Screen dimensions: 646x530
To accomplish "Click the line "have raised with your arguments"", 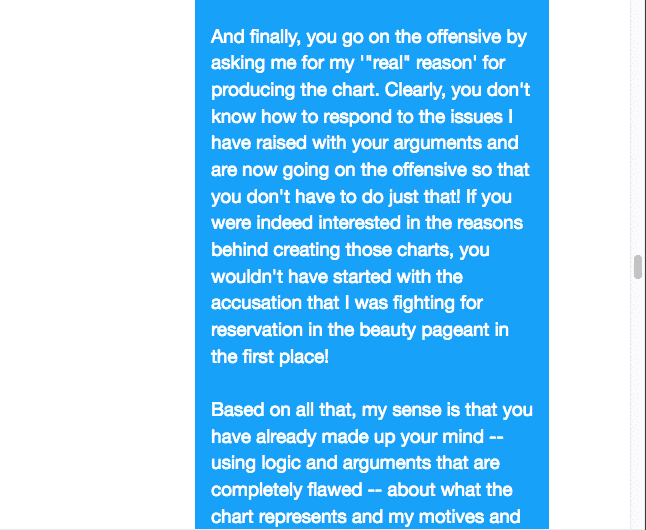I will [365, 143].
